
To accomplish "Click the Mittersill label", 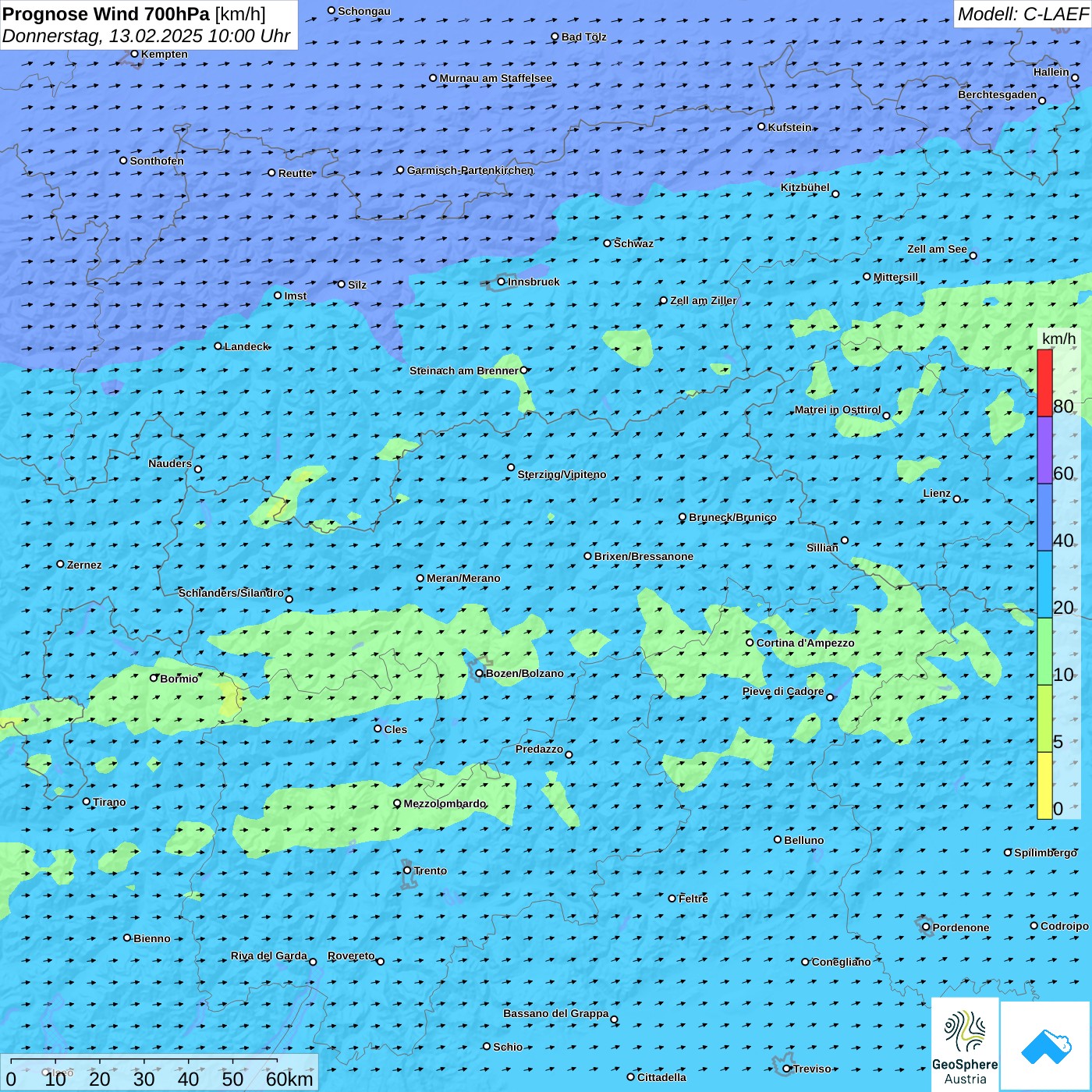I will pos(896,277).
